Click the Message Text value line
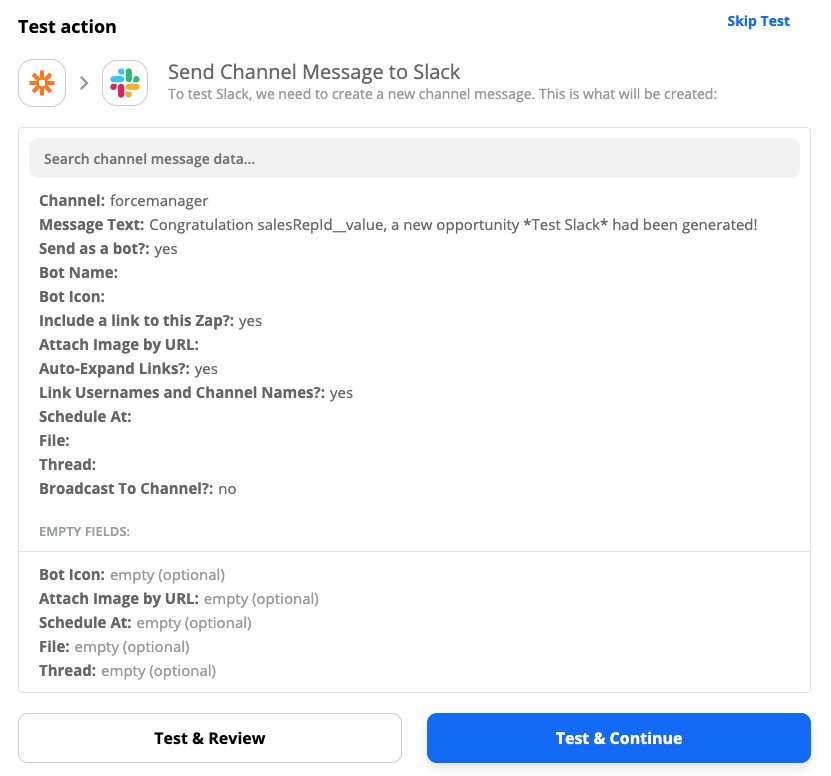Viewport: 831px width, 776px height. (398, 225)
